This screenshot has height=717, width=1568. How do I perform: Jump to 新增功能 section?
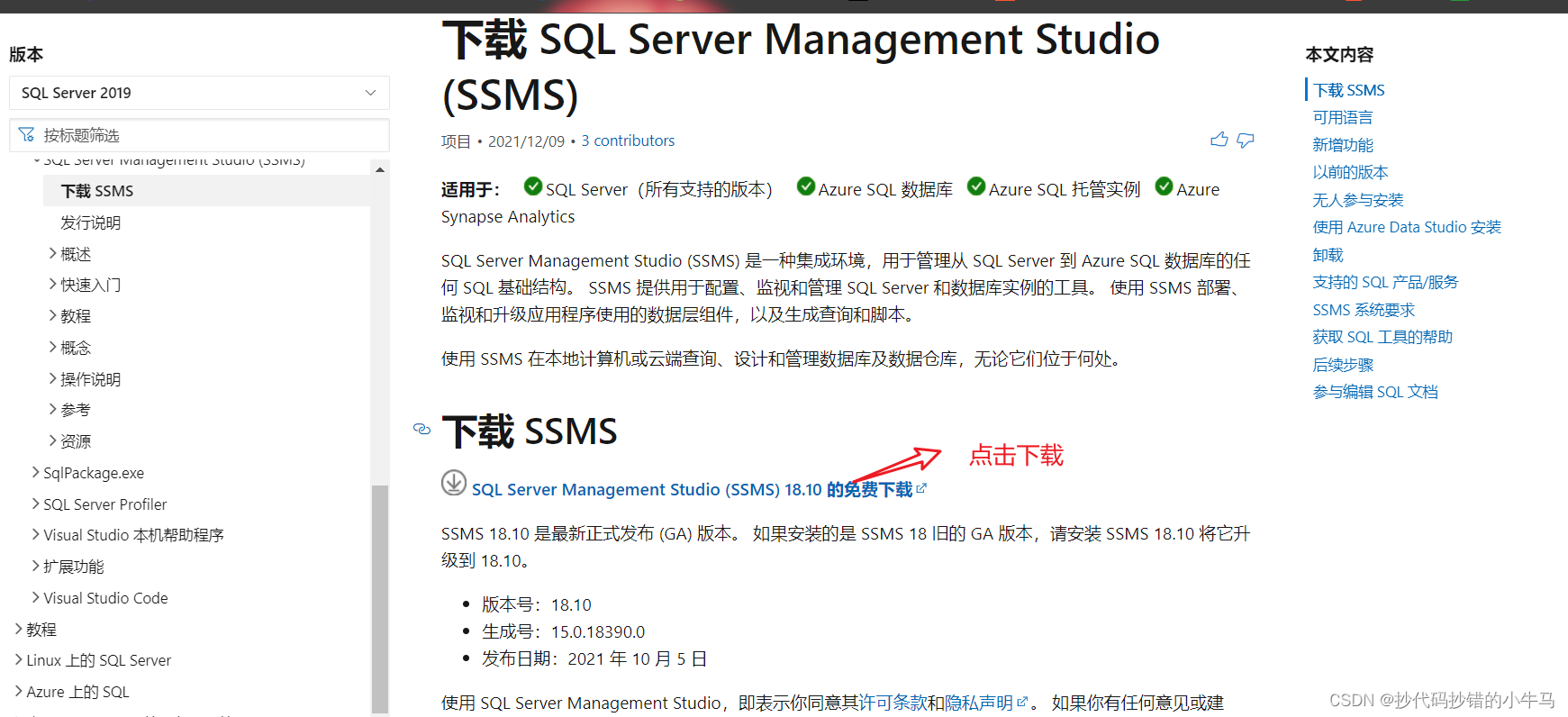click(1343, 145)
